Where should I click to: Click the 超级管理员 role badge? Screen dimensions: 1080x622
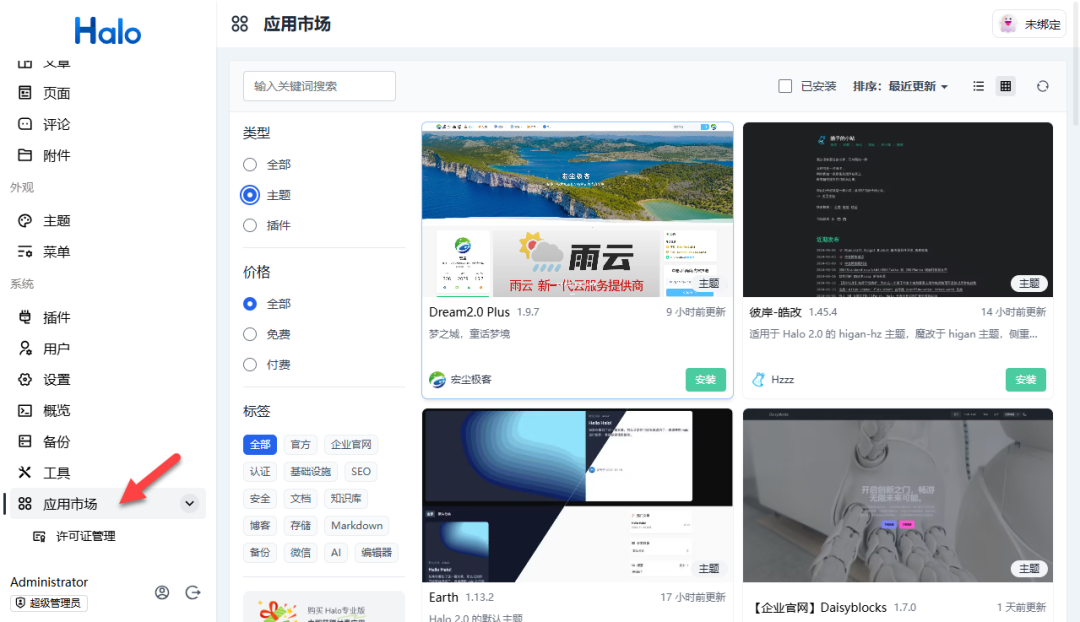click(49, 603)
